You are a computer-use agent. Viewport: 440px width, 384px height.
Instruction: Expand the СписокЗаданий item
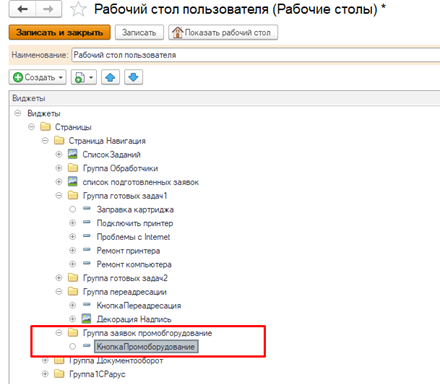[x=59, y=154]
